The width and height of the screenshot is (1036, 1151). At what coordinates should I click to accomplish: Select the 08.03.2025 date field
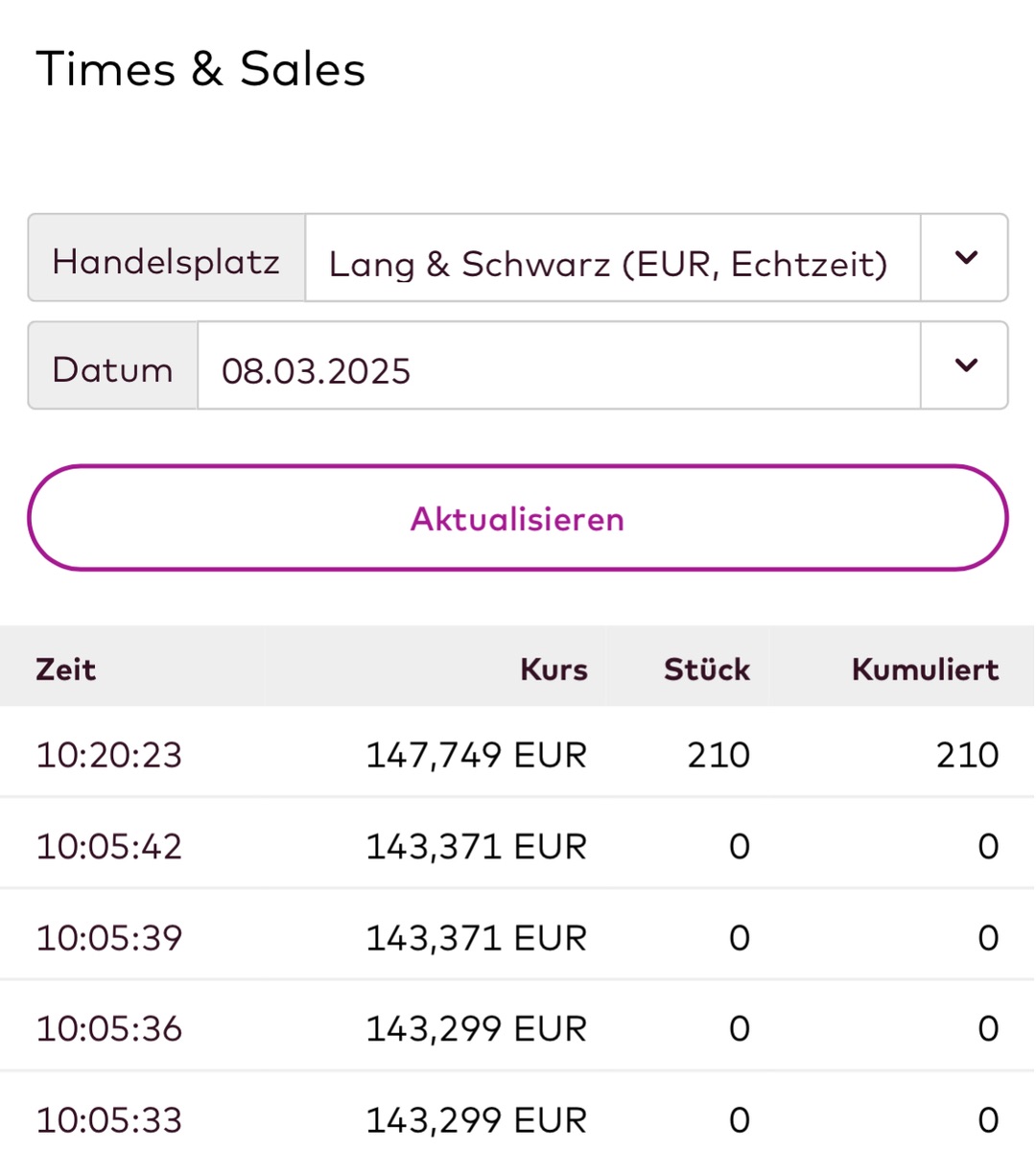click(x=559, y=365)
